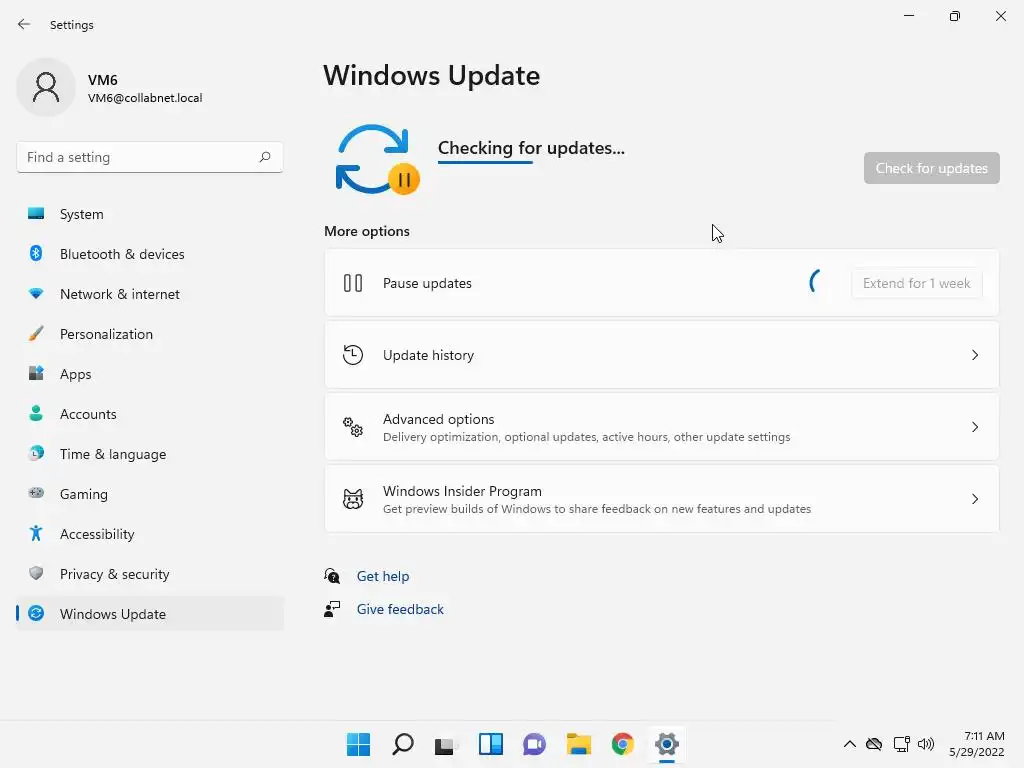Open Time & language settings

tap(150, 454)
